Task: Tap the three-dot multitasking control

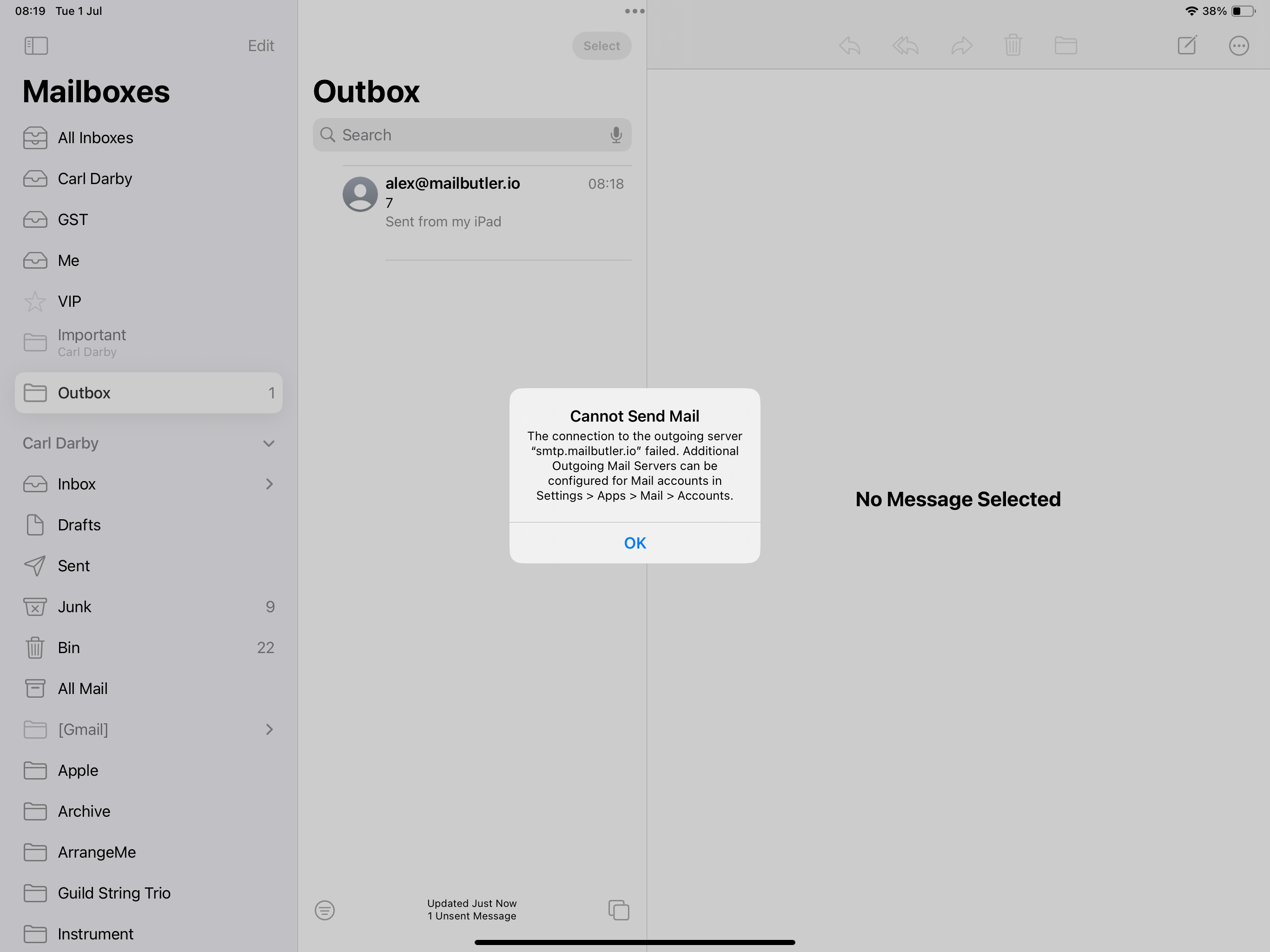Action: coord(635,11)
